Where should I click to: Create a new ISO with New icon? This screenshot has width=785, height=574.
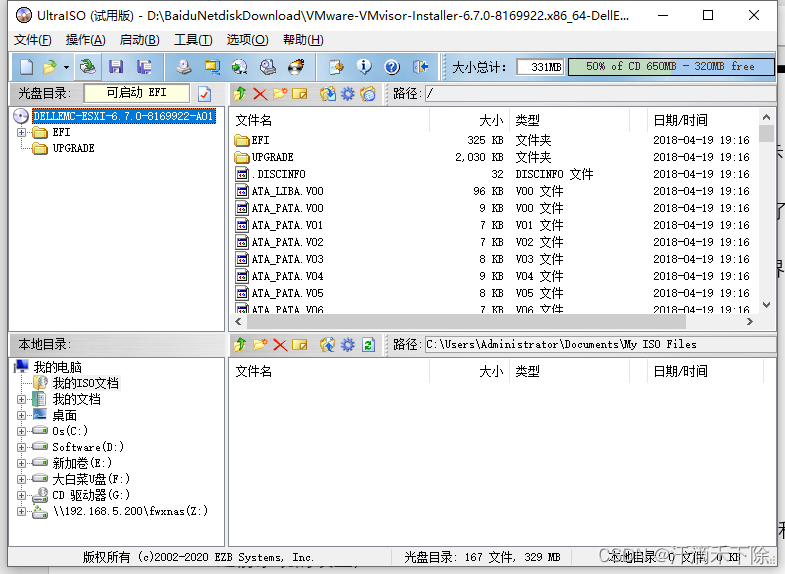pyautogui.click(x=26, y=67)
